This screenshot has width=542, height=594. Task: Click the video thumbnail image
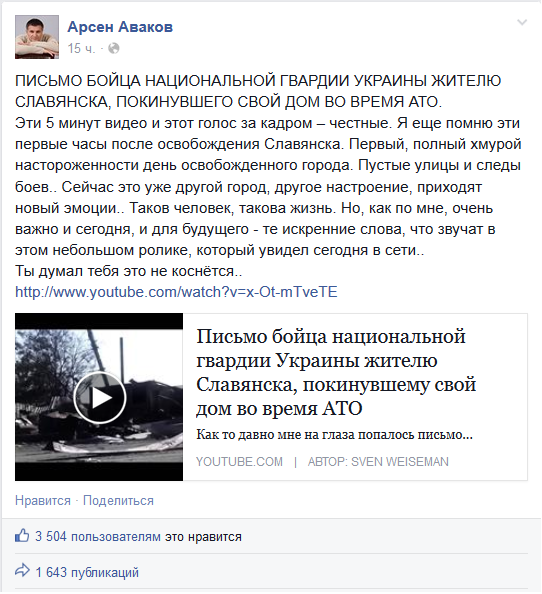(x=99, y=397)
